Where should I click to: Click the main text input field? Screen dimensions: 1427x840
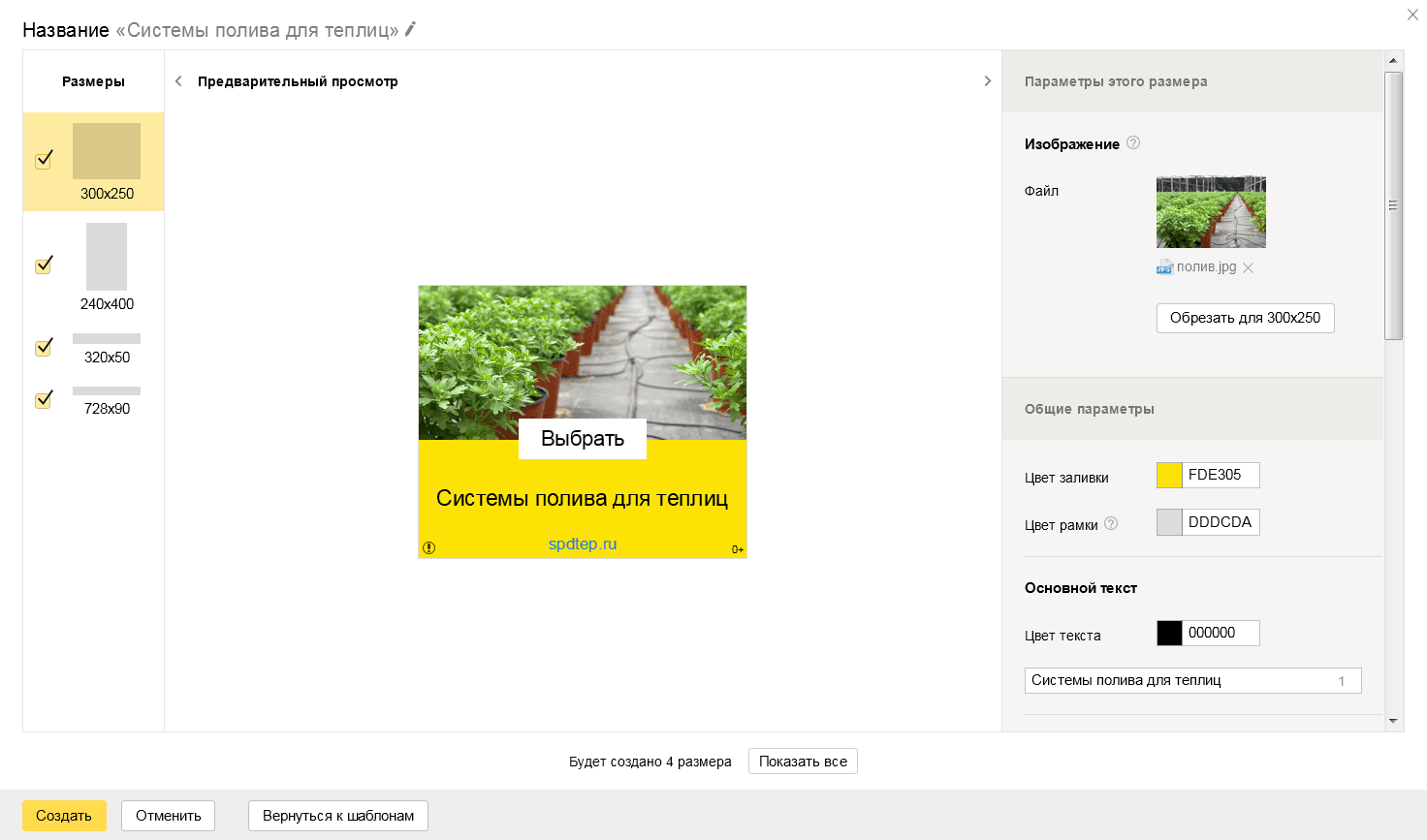tap(1192, 680)
